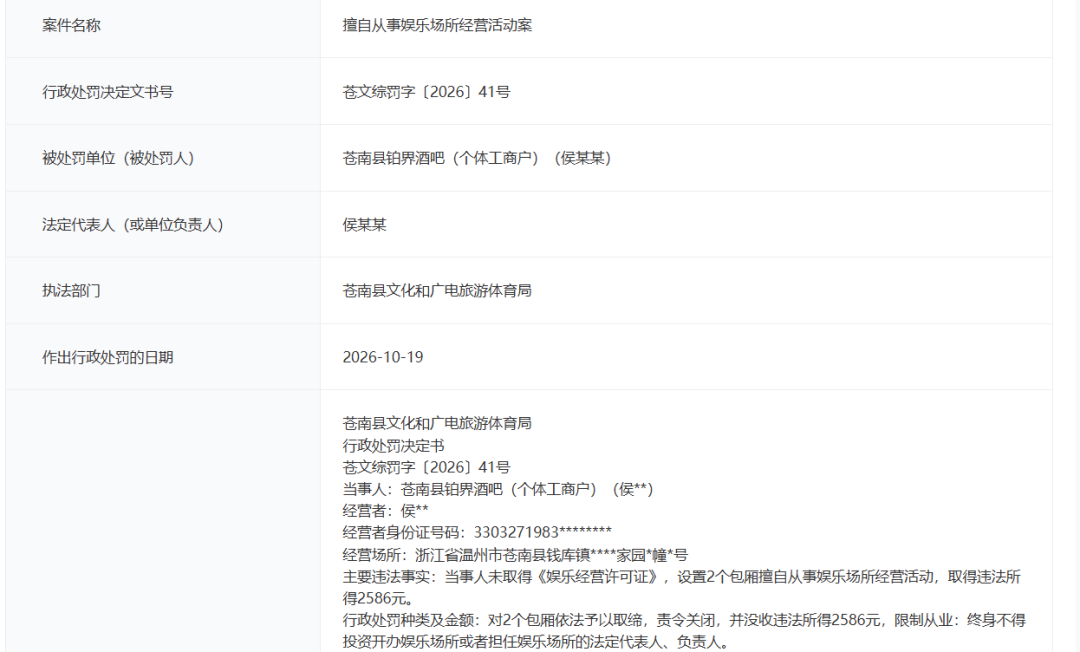This screenshot has width=1080, height=652.
Task: Click the punished entity 苍南县铂界酒吧 value
Action: click(477, 158)
